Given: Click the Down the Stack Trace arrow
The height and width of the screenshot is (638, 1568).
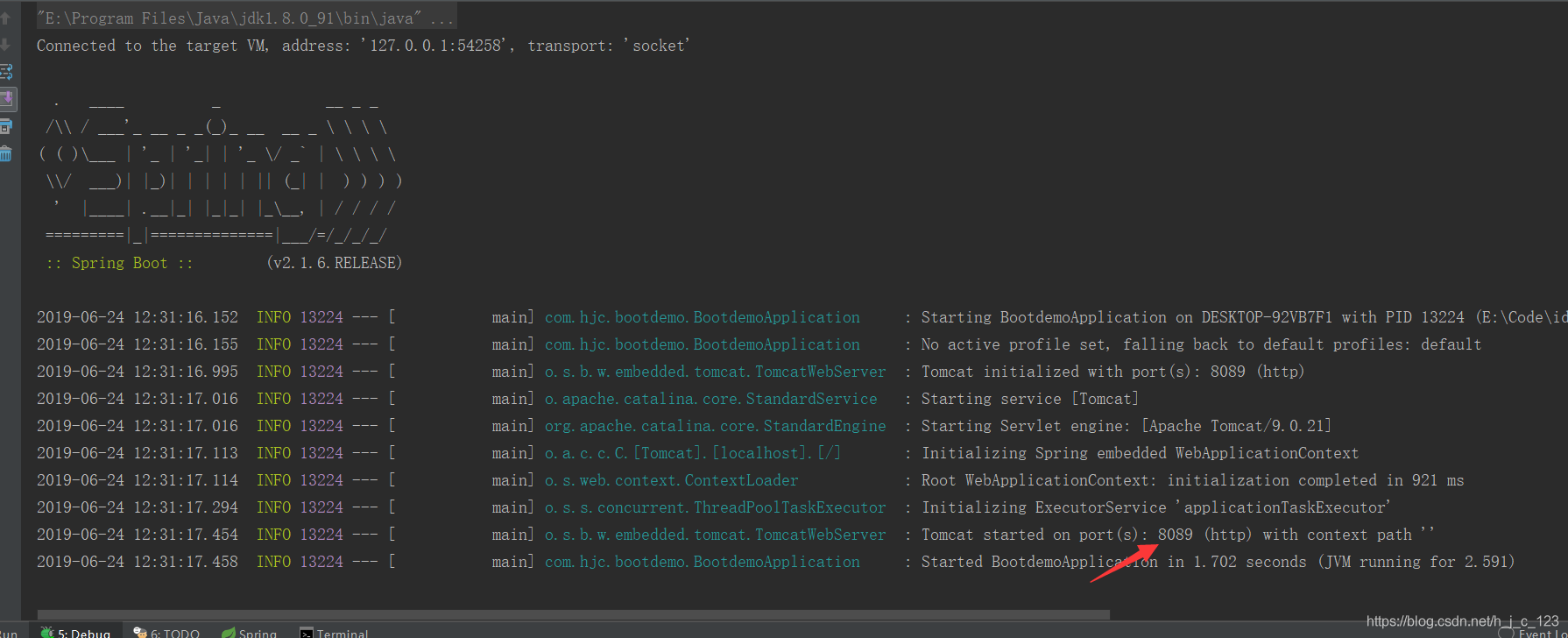Looking at the screenshot, I should [5, 44].
